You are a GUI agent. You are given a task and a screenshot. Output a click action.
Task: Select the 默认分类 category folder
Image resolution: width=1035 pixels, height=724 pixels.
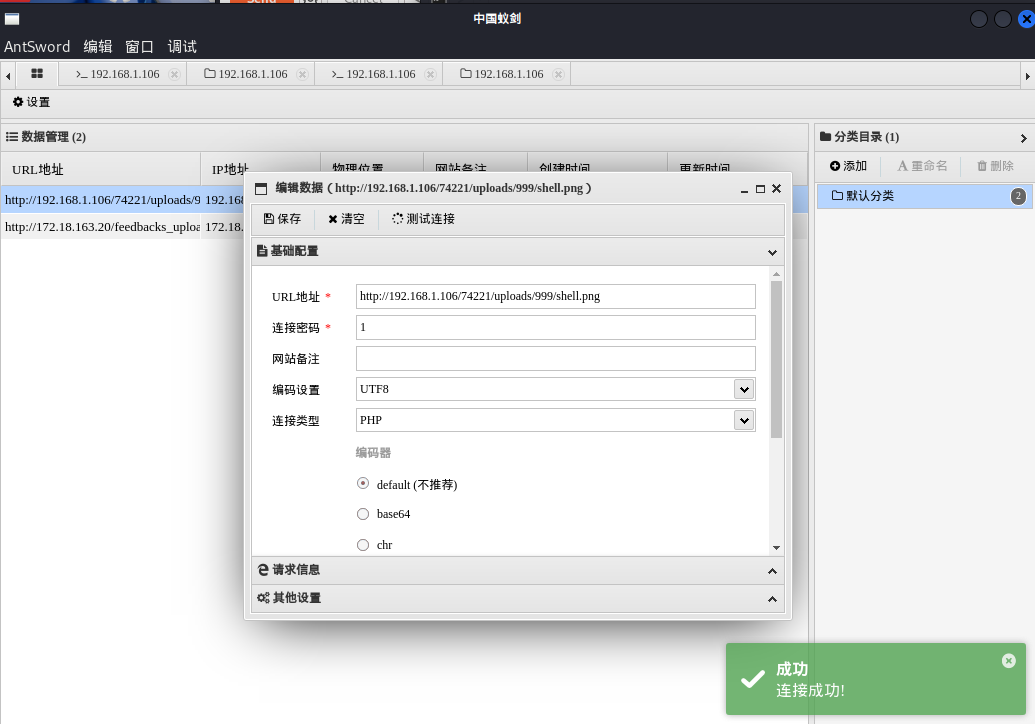pyautogui.click(x=925, y=196)
